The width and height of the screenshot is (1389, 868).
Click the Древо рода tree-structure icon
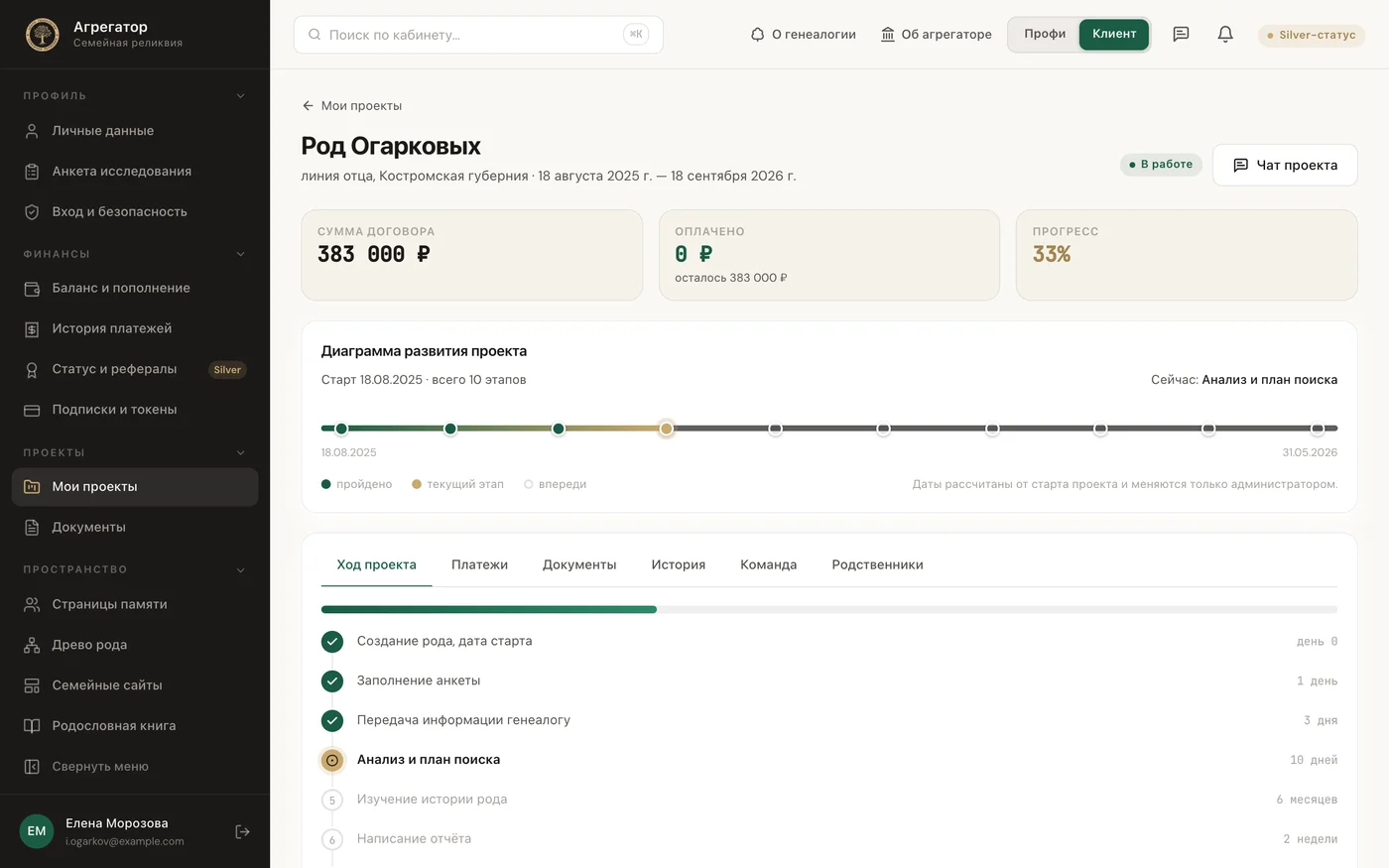(x=32, y=645)
